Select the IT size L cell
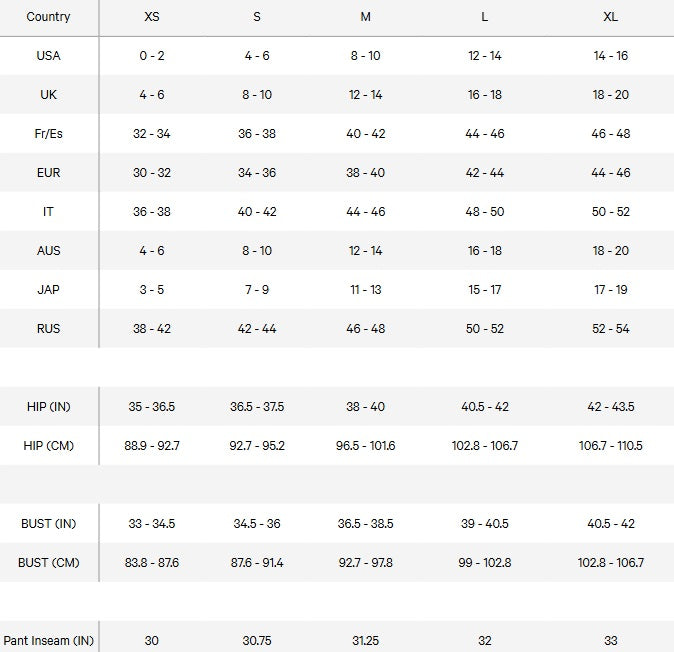Viewport: 674px width, 652px height. click(485, 212)
